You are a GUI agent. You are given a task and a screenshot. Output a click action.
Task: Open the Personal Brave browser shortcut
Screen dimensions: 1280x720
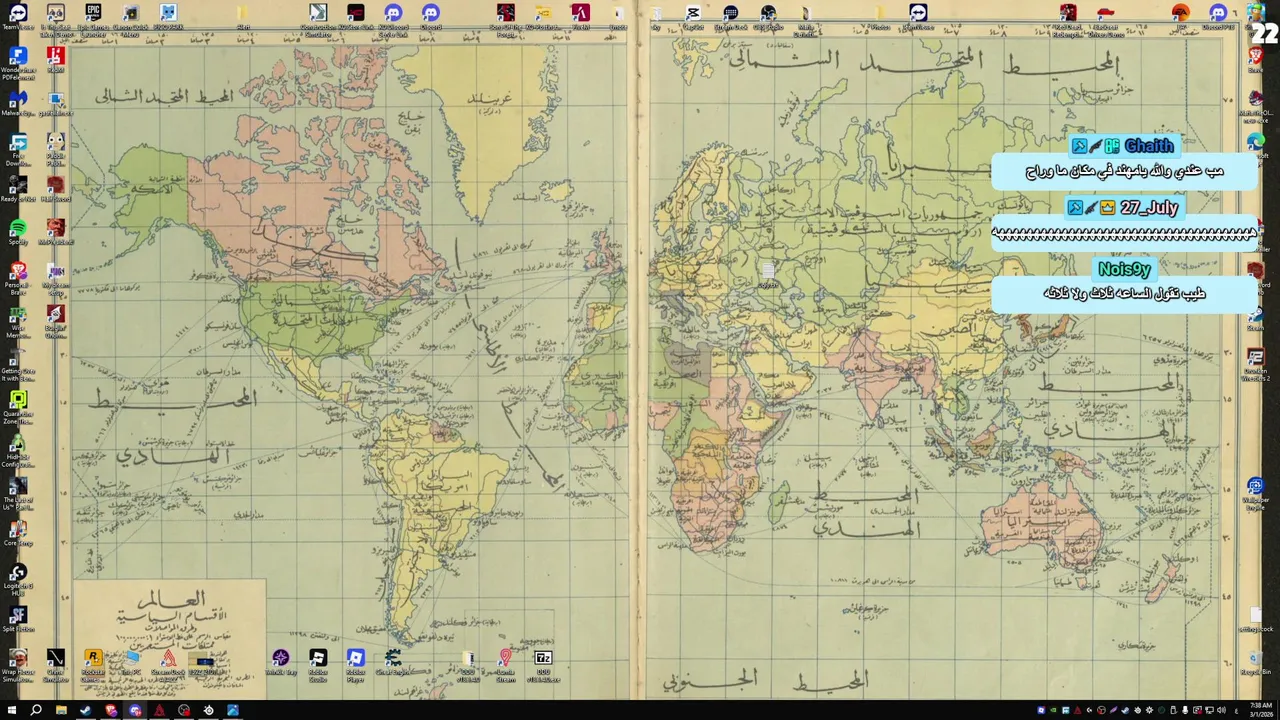18,276
